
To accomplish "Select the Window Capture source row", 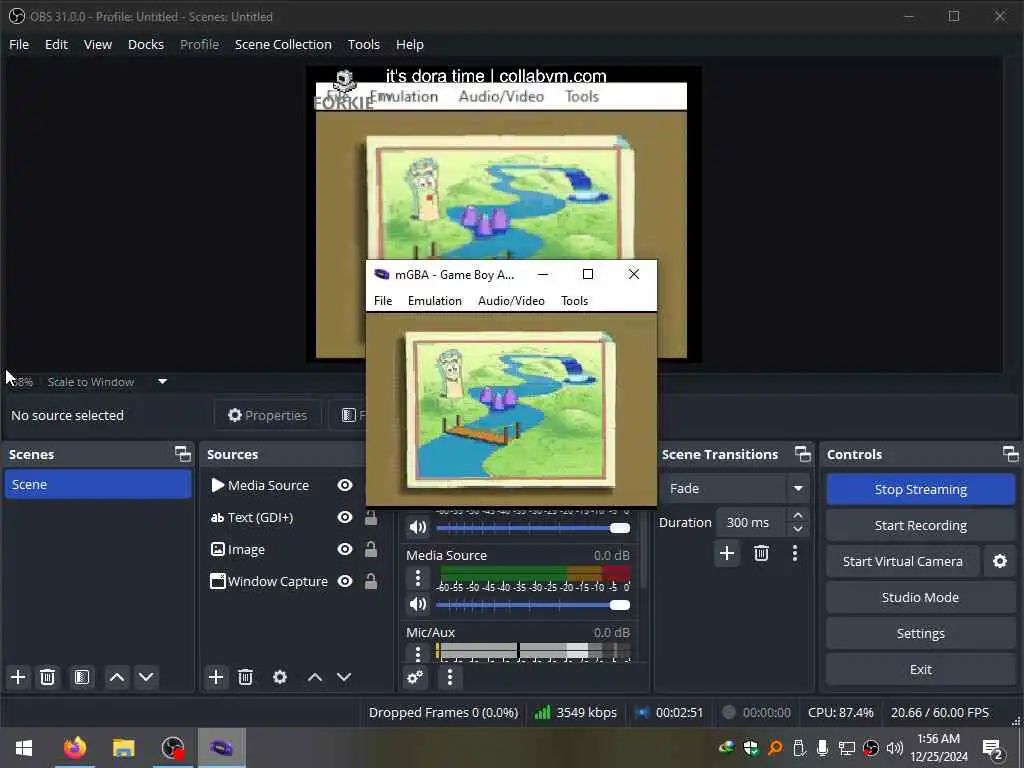I will tap(293, 581).
